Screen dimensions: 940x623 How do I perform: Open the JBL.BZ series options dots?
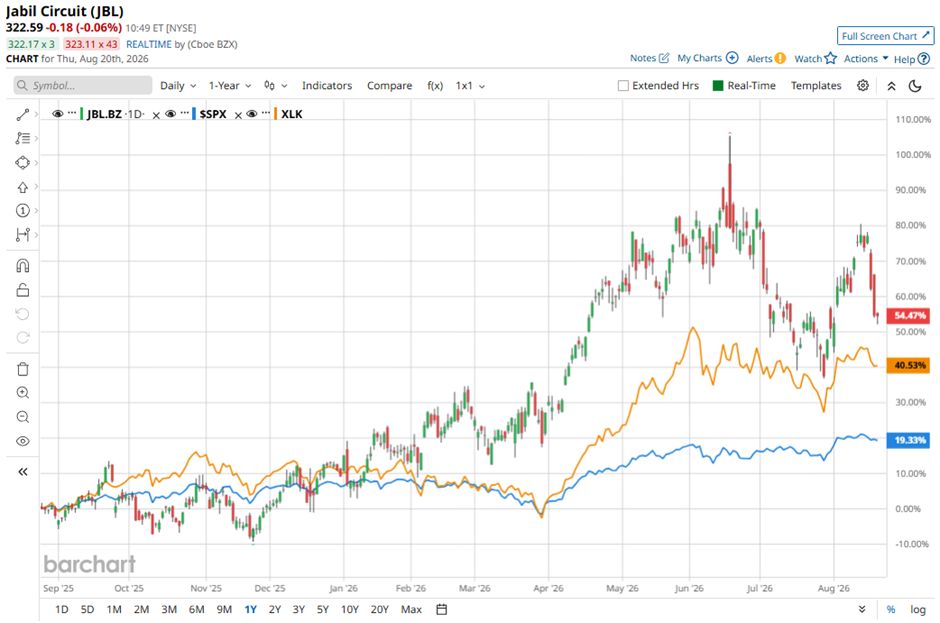coord(72,113)
